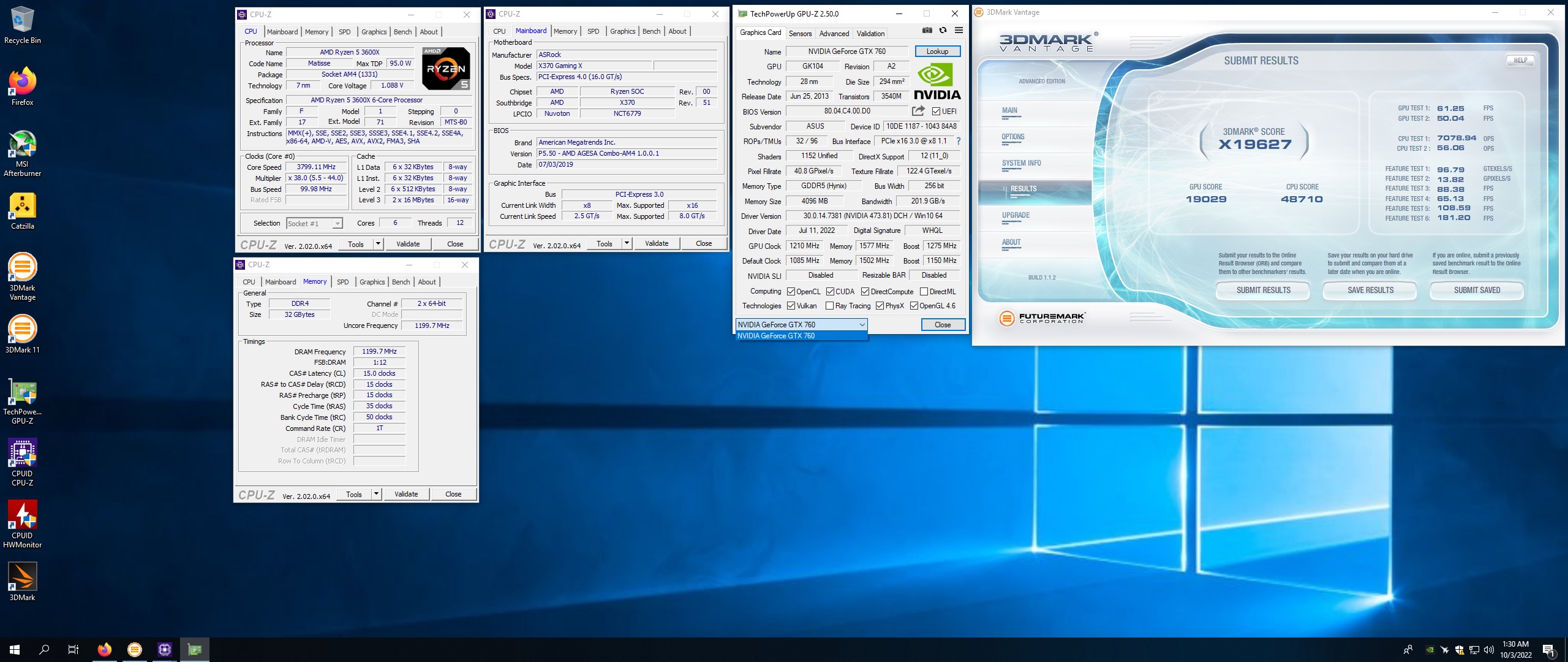Viewport: 1568px width, 662px height.
Task: Expand Tools arrow in CPU-Z CPU window
Action: pos(378,244)
